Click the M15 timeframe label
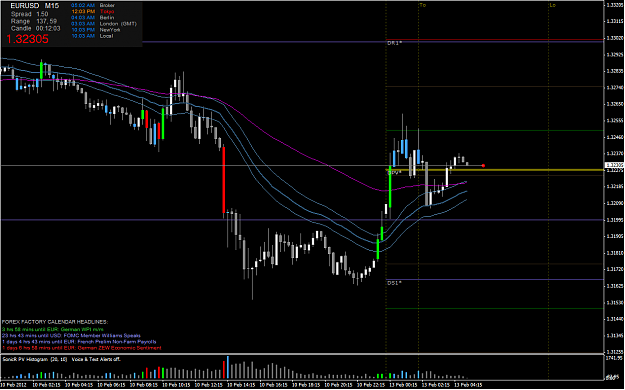This screenshot has width=625, height=390. click(x=52, y=6)
